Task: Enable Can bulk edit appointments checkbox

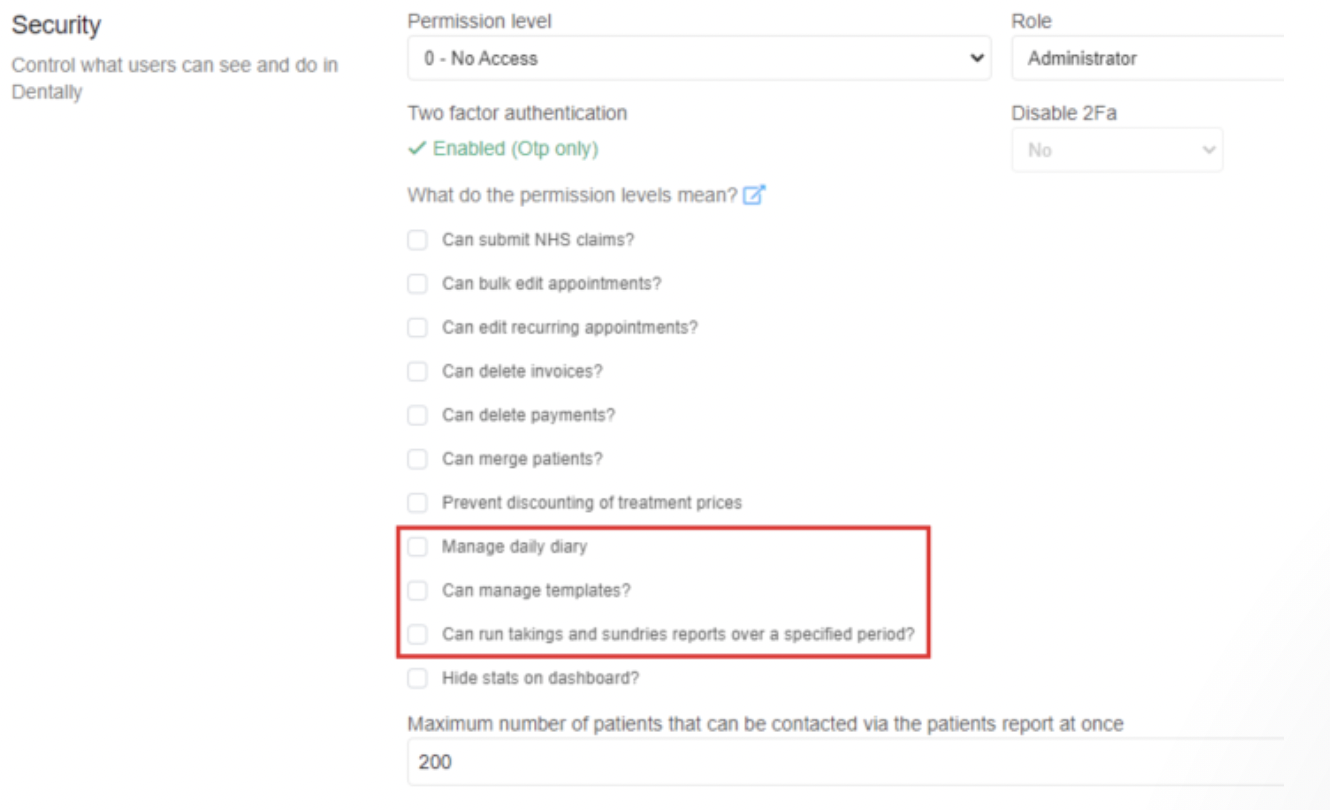Action: point(417,284)
